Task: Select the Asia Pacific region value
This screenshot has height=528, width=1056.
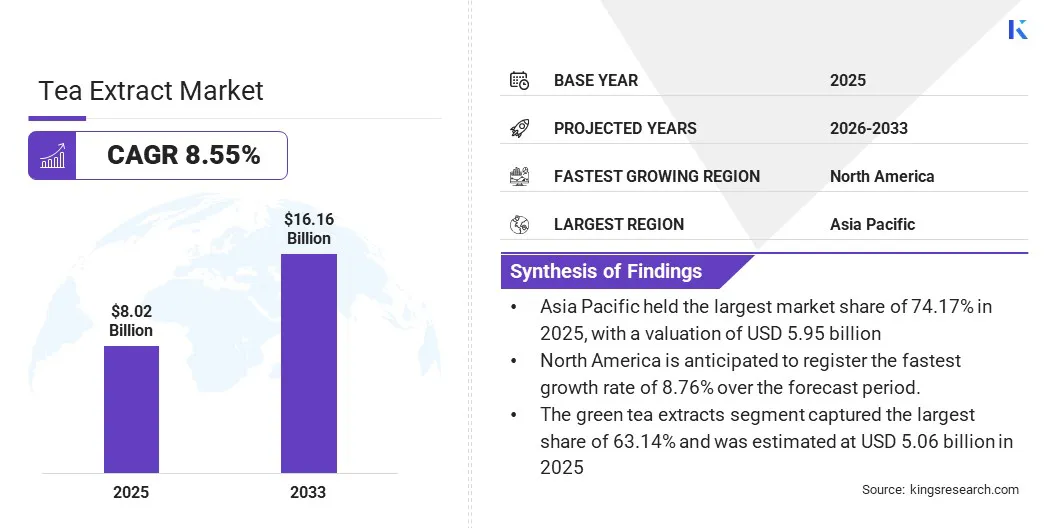Action: (x=872, y=224)
